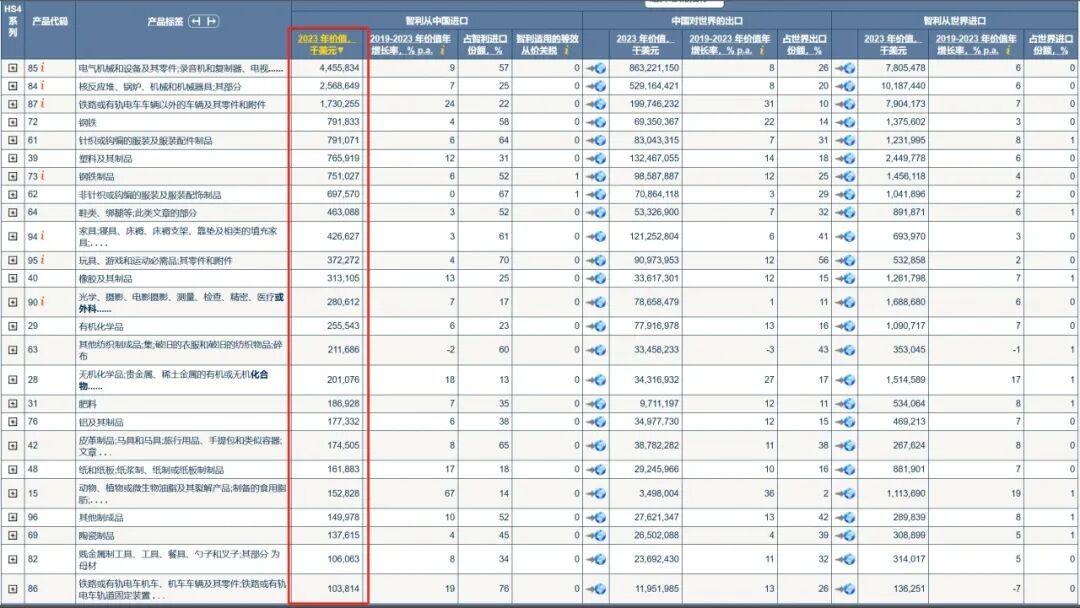
Task: Expand the row for product code 72 钢铁
Action: tap(12, 122)
